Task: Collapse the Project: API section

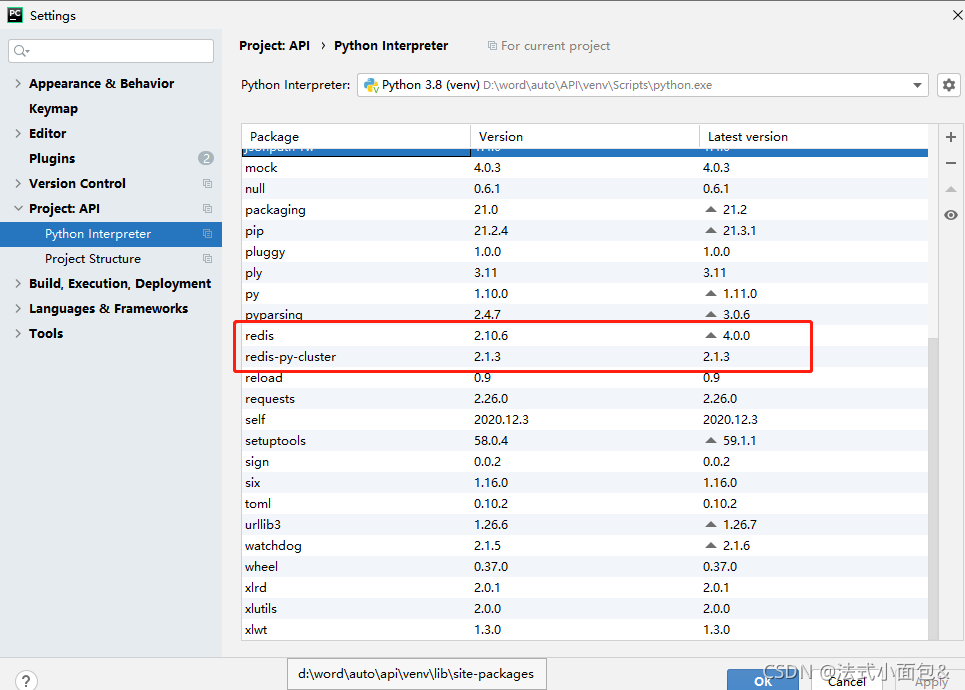Action: (18, 209)
